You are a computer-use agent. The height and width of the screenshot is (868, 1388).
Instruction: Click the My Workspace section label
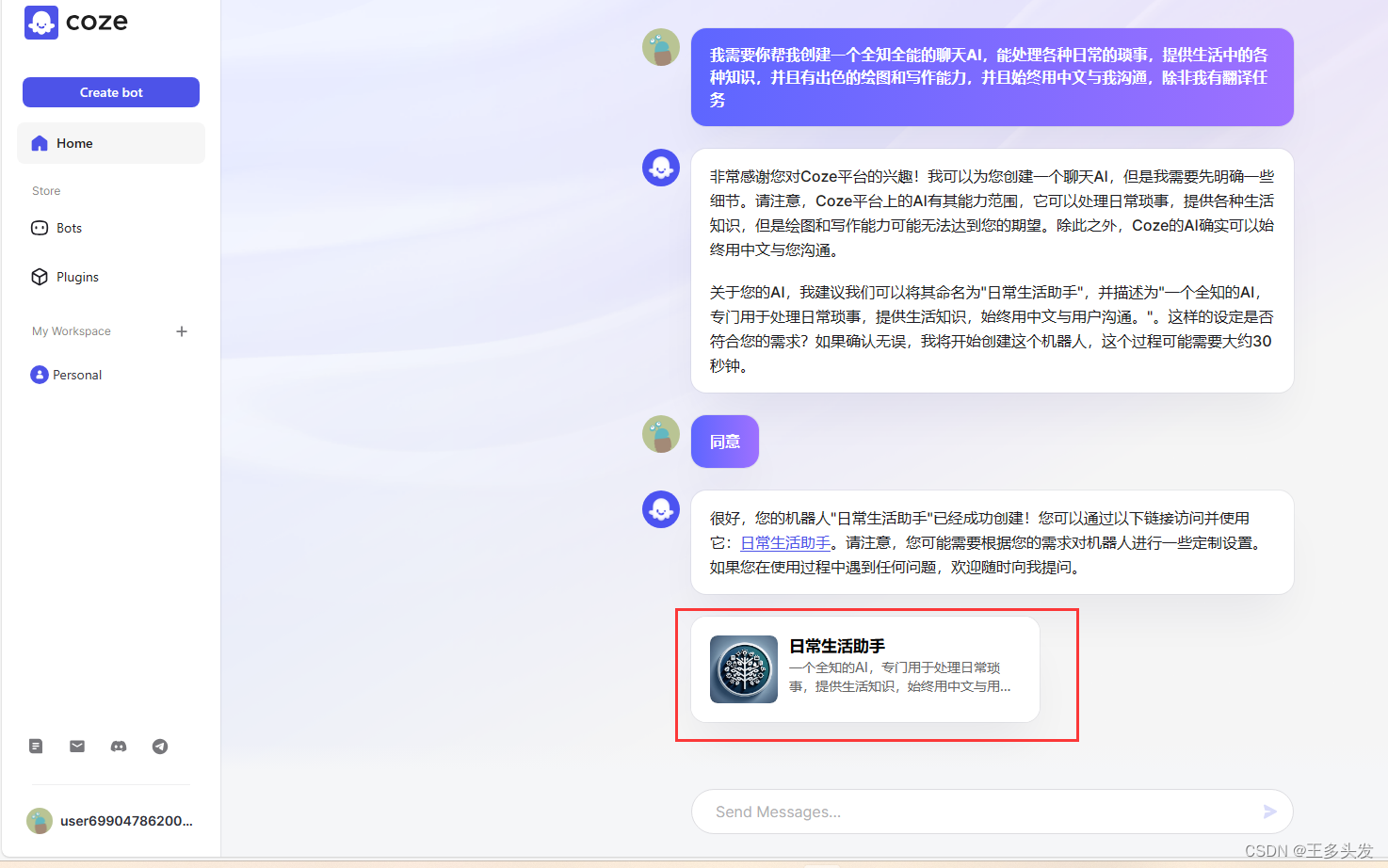click(72, 331)
